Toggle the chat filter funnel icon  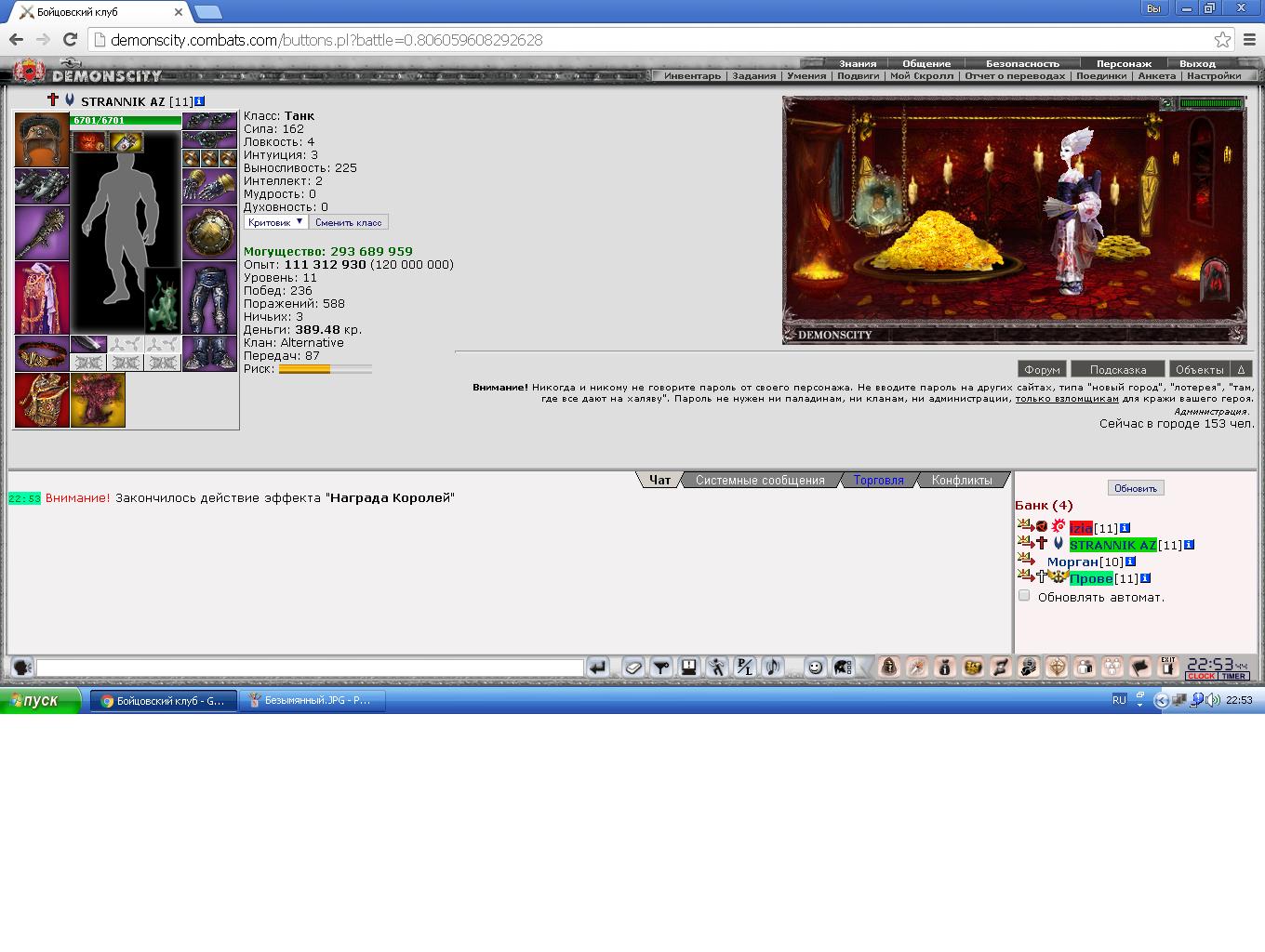click(x=661, y=667)
